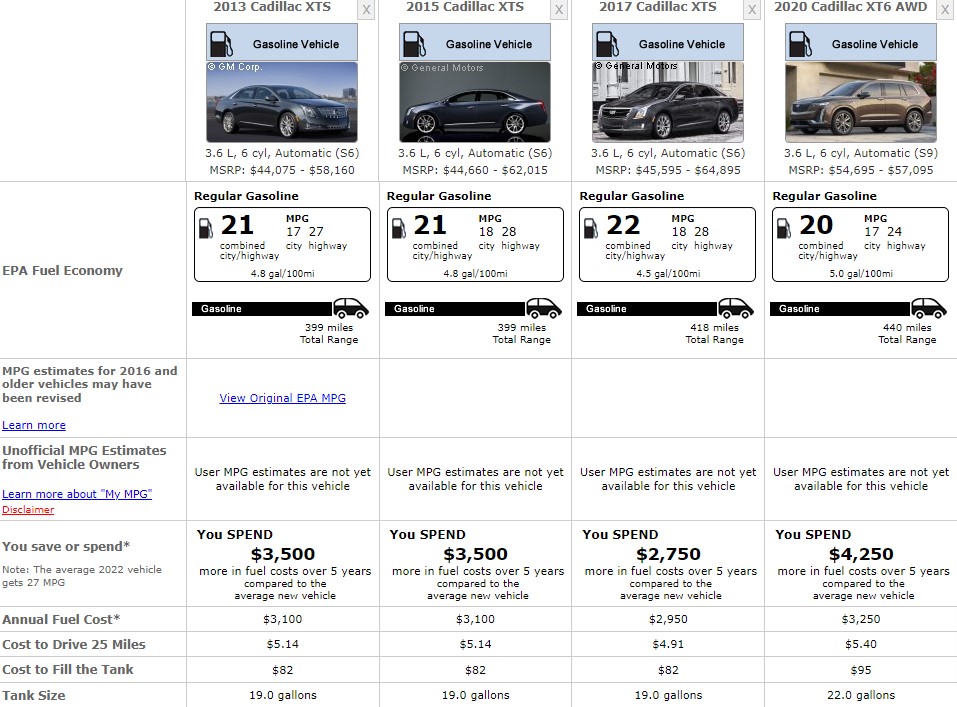The width and height of the screenshot is (957, 707).
Task: Open the 2015 Cadillac XTS photo
Action: pyautogui.click(x=475, y=102)
